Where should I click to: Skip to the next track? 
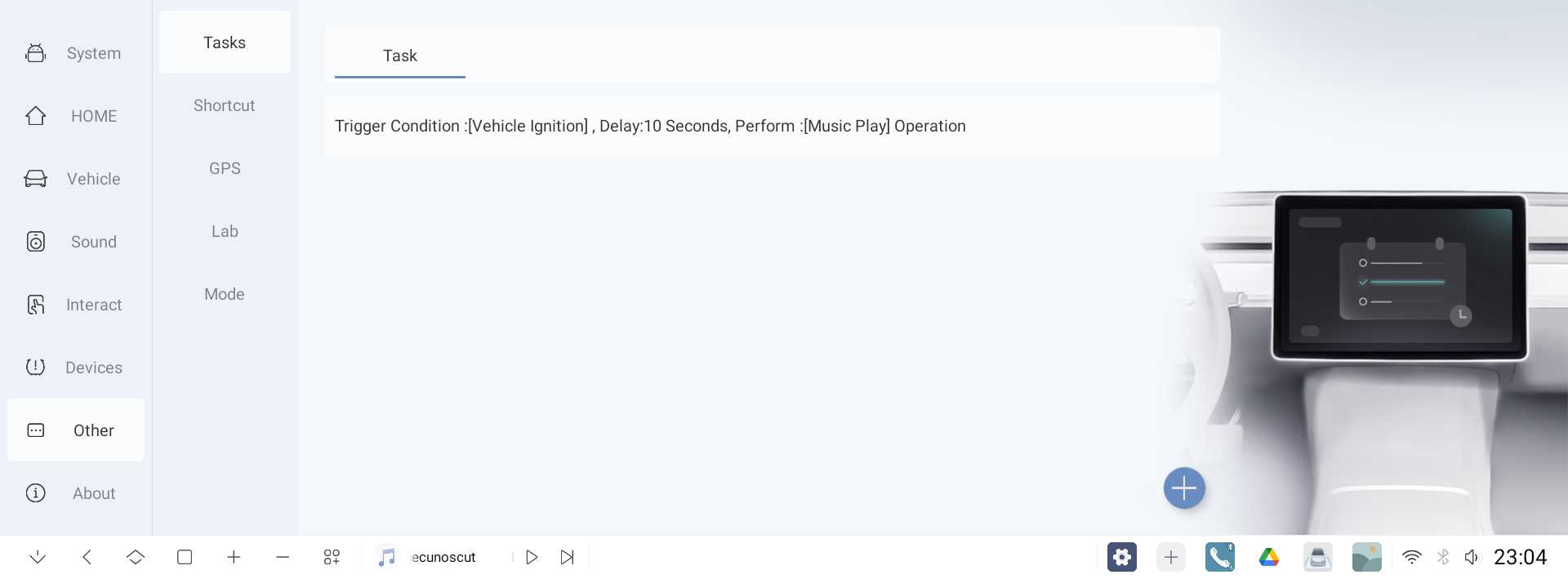click(568, 557)
